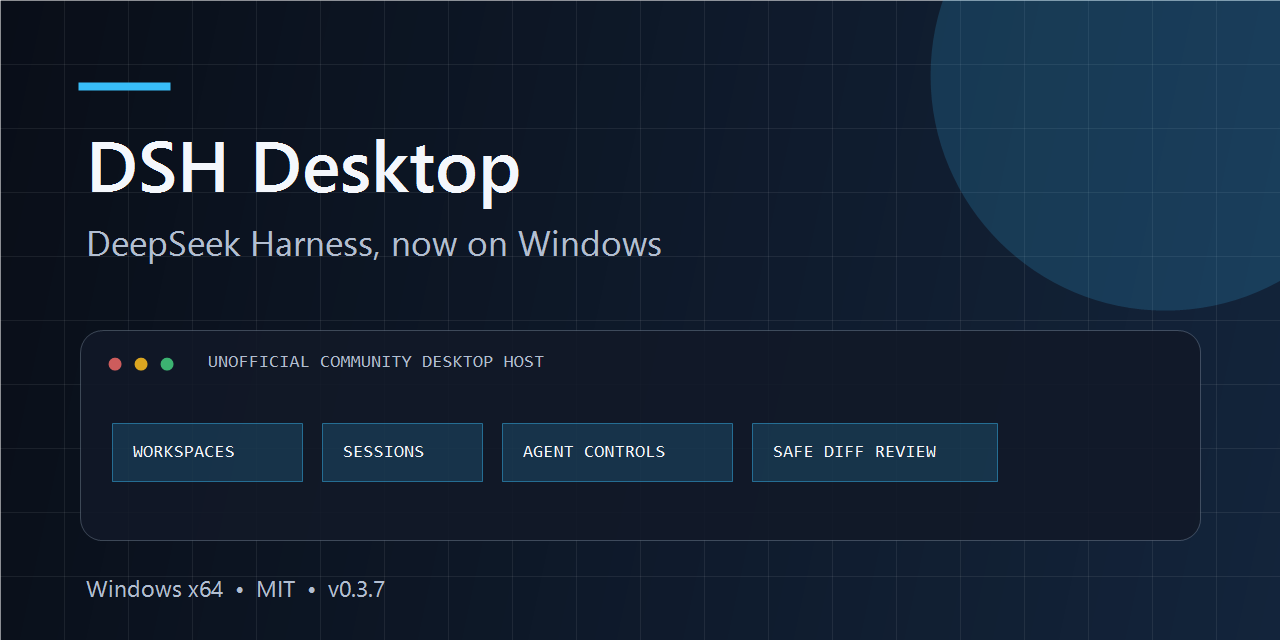1280x640 pixels.
Task: Click the "v0.3.7" version text
Action: [356, 589]
